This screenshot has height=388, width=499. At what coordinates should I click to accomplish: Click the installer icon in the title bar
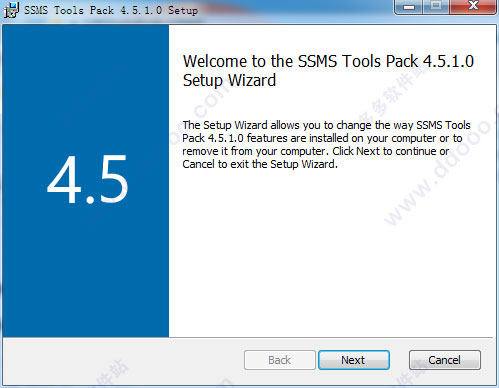tap(12, 9)
